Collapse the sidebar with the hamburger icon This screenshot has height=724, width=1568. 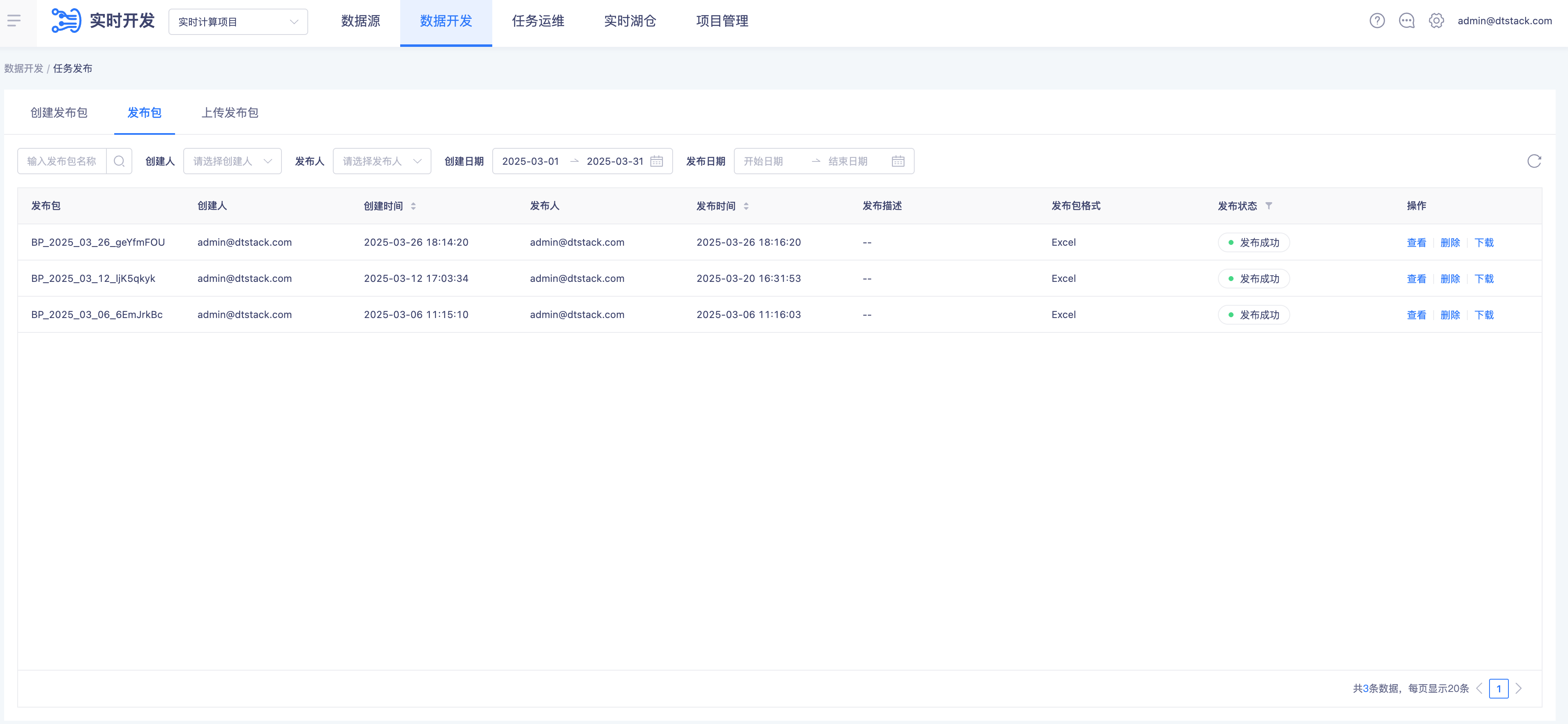click(x=14, y=21)
